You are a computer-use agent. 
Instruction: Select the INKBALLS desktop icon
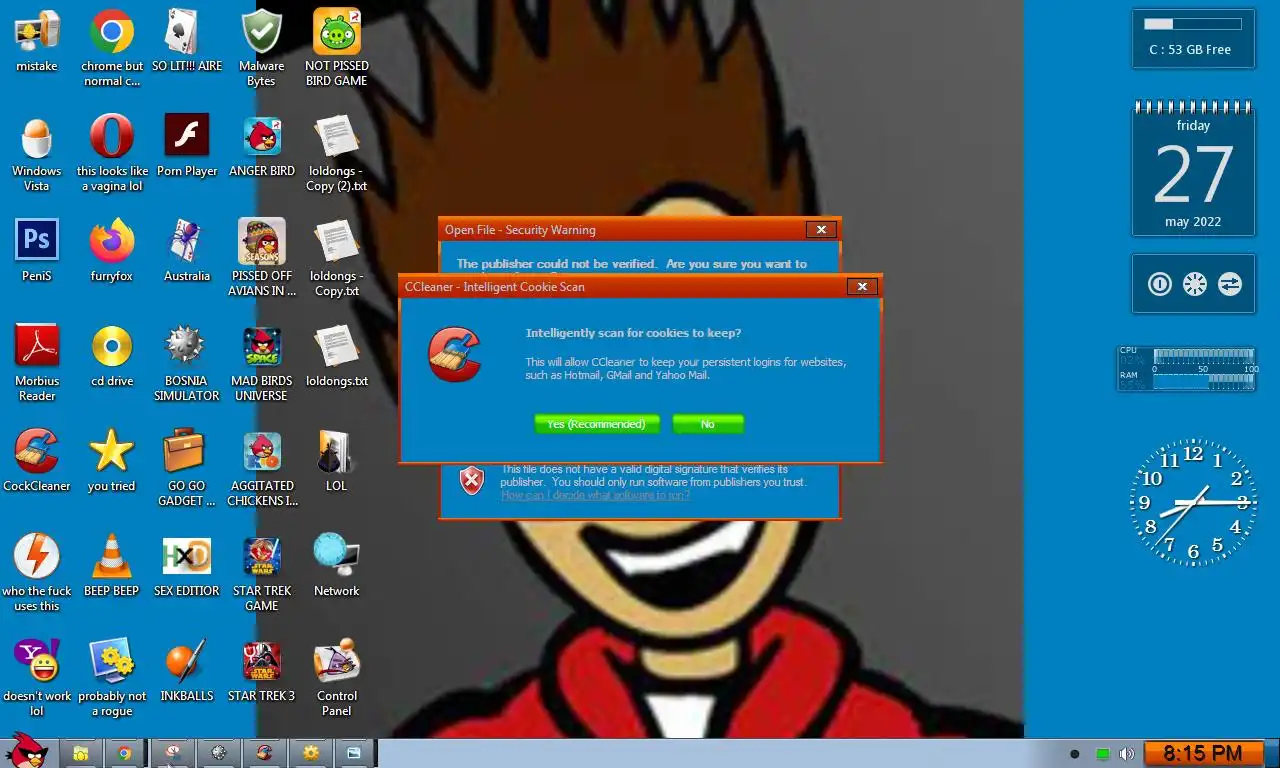[x=187, y=671]
